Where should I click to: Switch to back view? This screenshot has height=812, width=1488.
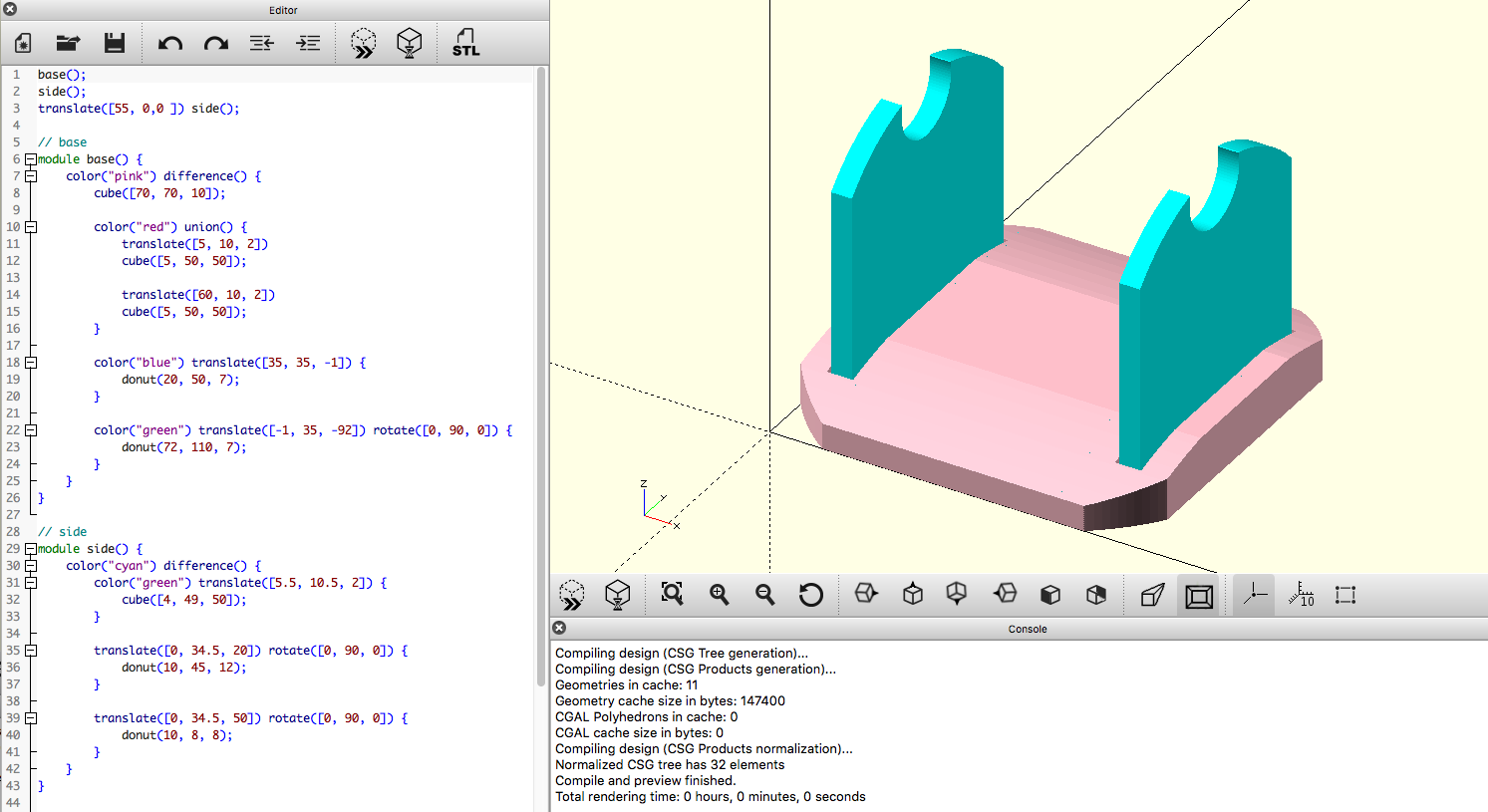[1096, 595]
